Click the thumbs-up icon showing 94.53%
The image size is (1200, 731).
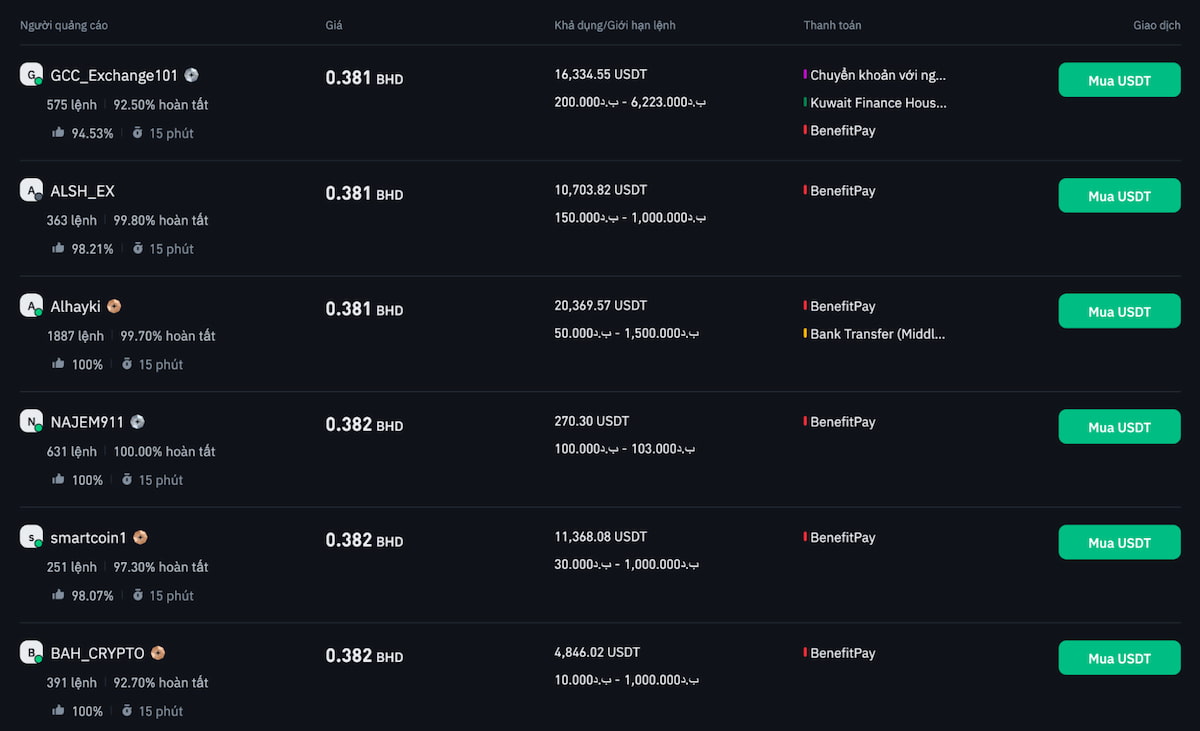tap(58, 132)
